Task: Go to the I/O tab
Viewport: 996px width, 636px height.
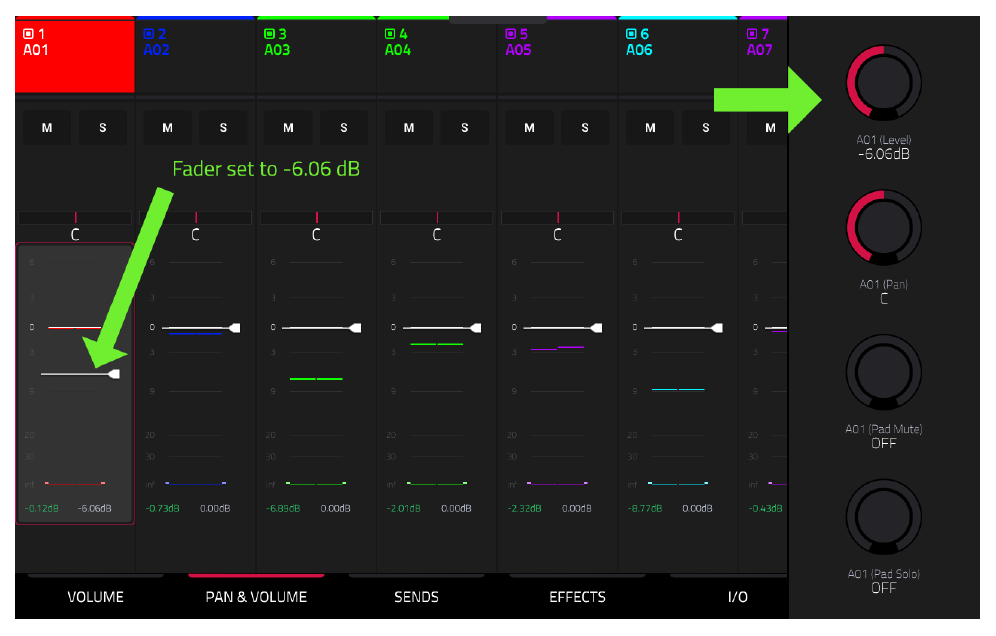Action: click(x=737, y=597)
